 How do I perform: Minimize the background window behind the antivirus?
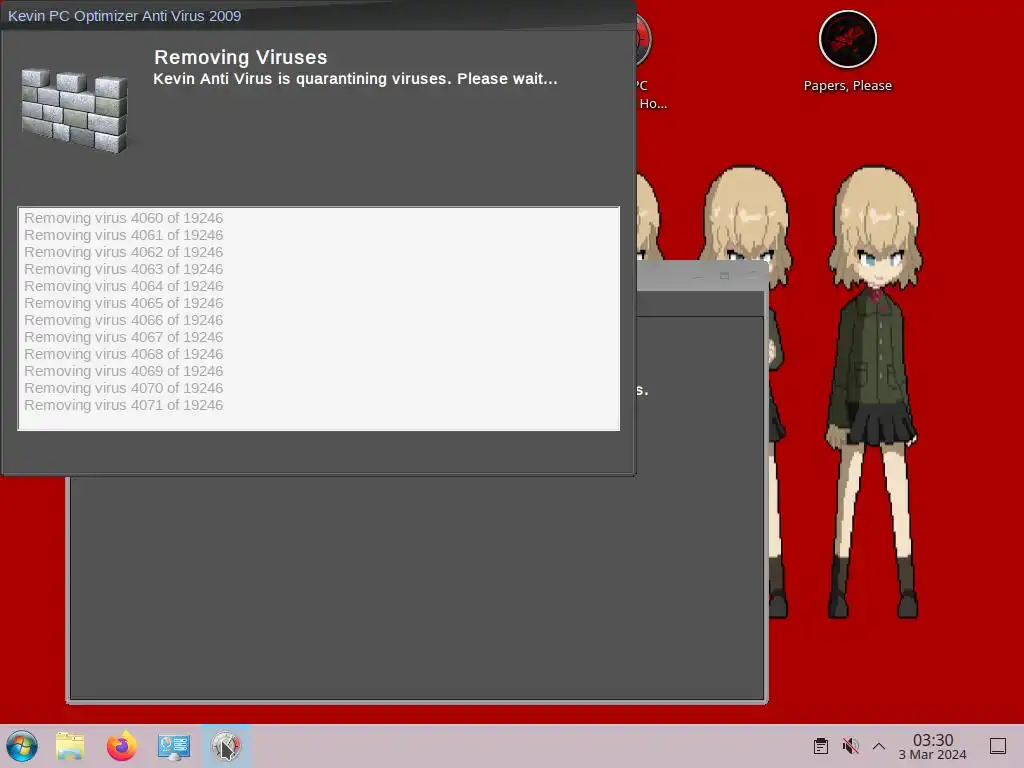(697, 276)
